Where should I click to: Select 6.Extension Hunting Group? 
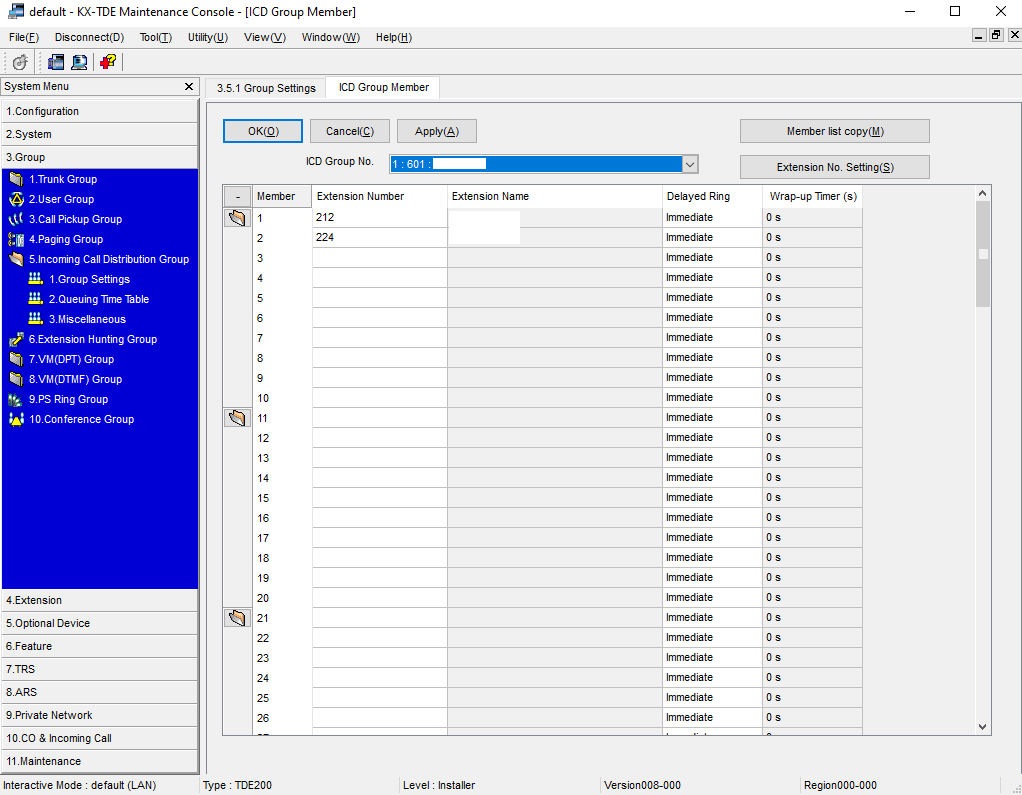[x=93, y=340]
